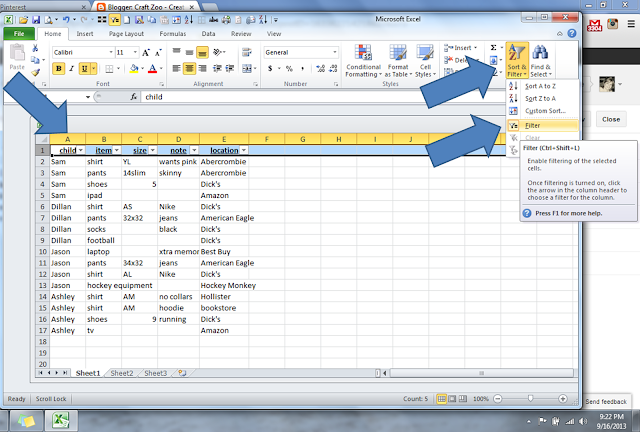Viewport: 640px width, 432px height.
Task: Toggle Bottom Align button
Action: click(202, 52)
